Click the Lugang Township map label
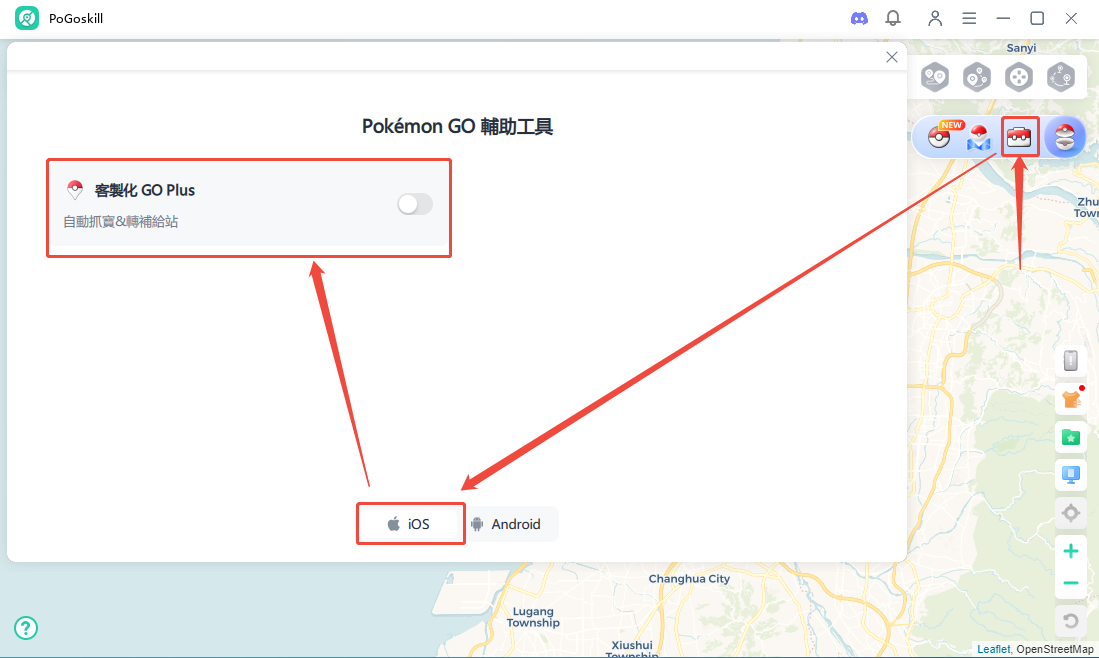This screenshot has width=1099, height=658. [x=533, y=617]
